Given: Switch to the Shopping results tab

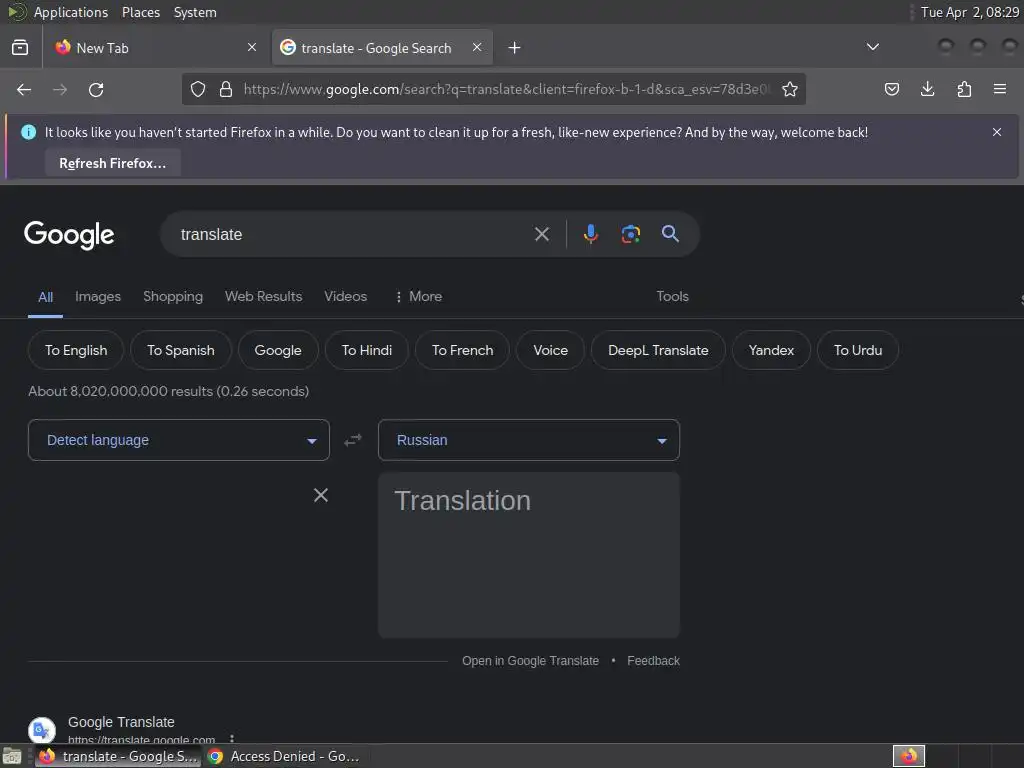Looking at the screenshot, I should tap(173, 296).
